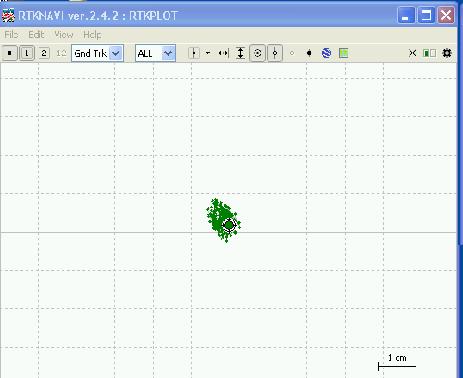
Task: Click the fit horizontal arrows icon
Action: 223,53
